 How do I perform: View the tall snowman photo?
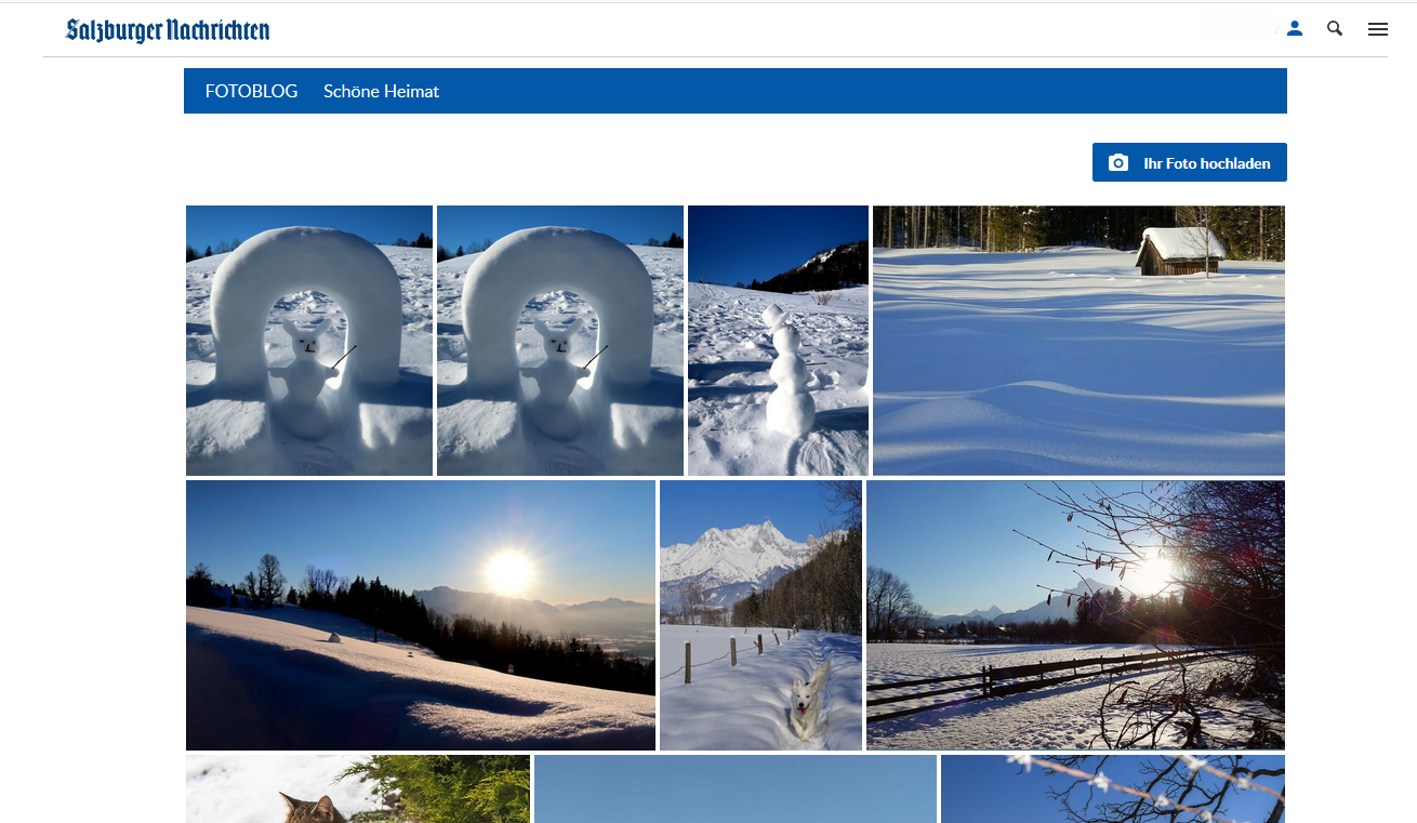pyautogui.click(x=778, y=340)
